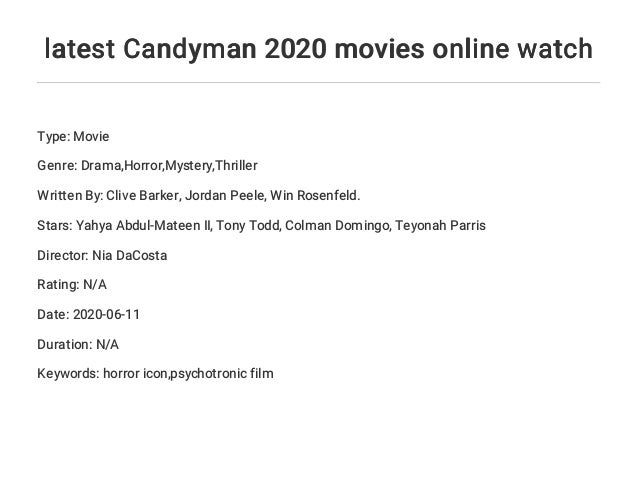Viewport: 638px width, 479px height.
Task: Click the 'Stars' line of cast names
Action: 261,225
